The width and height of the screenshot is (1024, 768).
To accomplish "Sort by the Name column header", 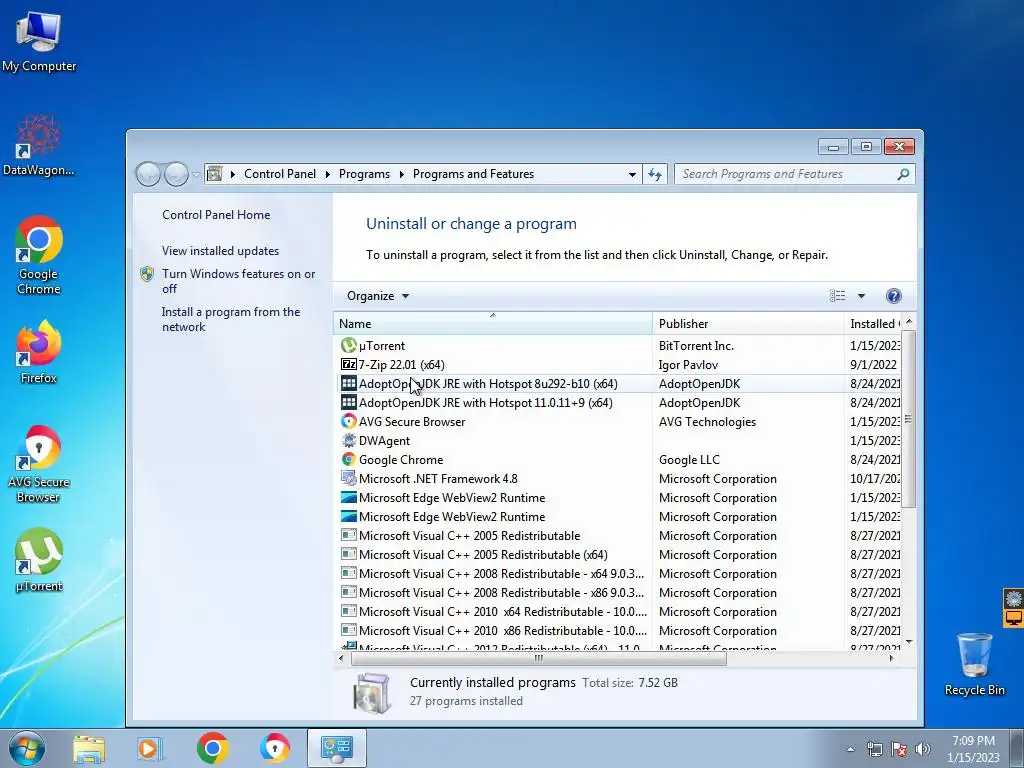I will point(492,323).
